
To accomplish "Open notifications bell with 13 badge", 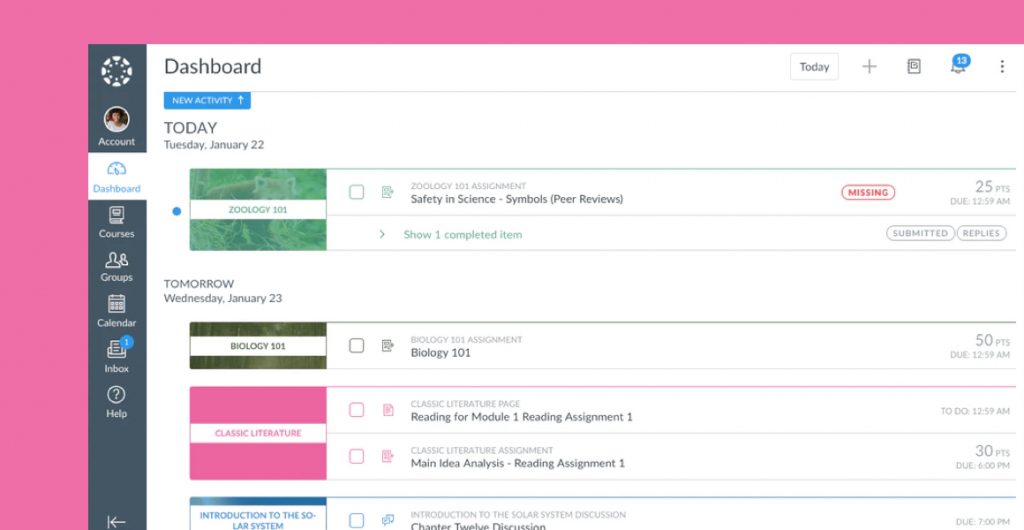I will click(959, 65).
